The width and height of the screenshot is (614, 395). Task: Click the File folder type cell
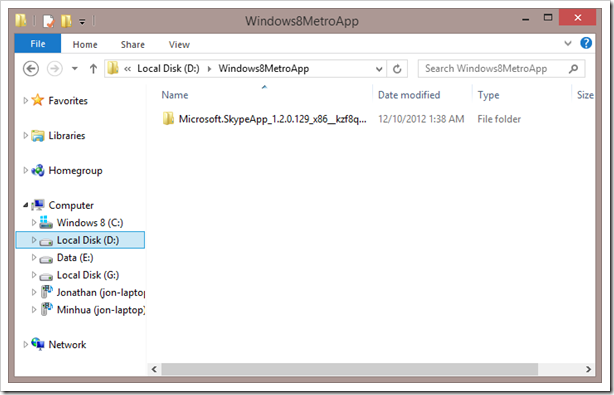499,119
